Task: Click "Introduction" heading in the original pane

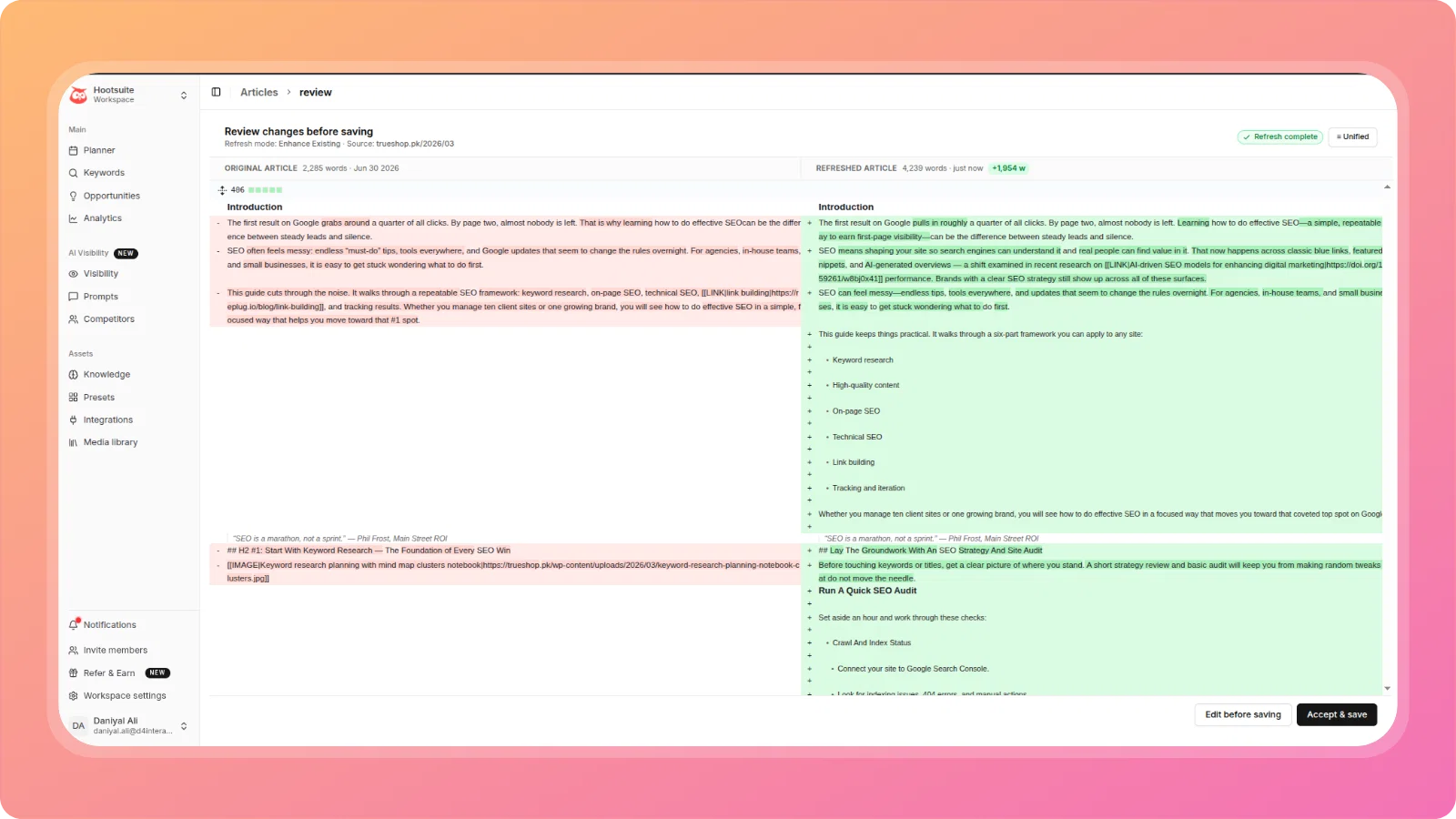Action: point(255,207)
